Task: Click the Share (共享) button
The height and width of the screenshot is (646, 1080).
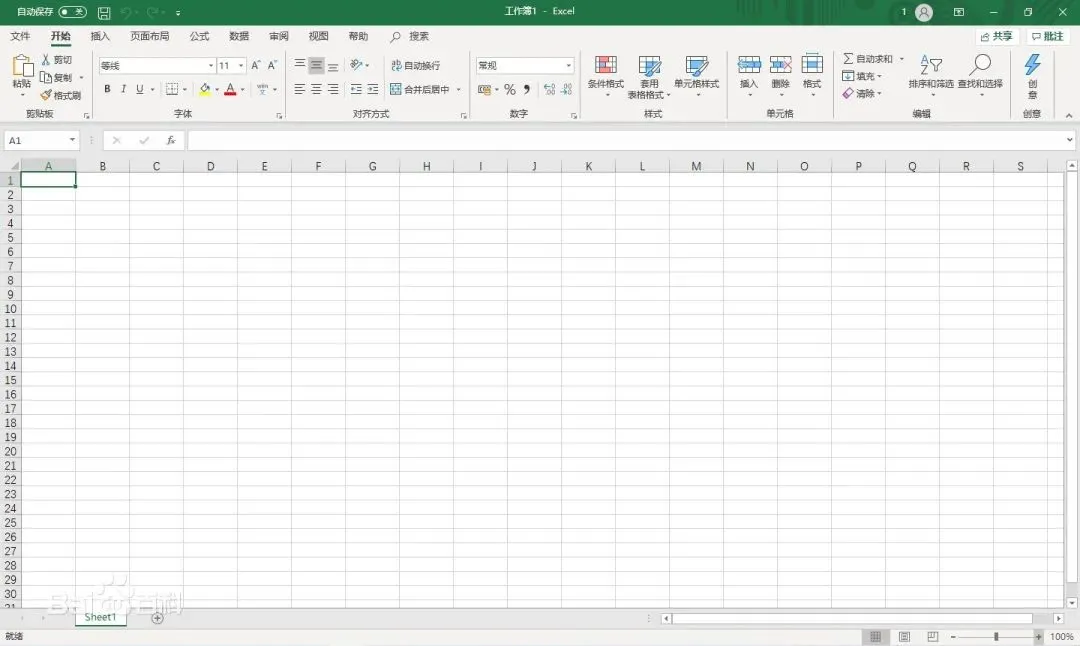Action: pyautogui.click(x=997, y=36)
